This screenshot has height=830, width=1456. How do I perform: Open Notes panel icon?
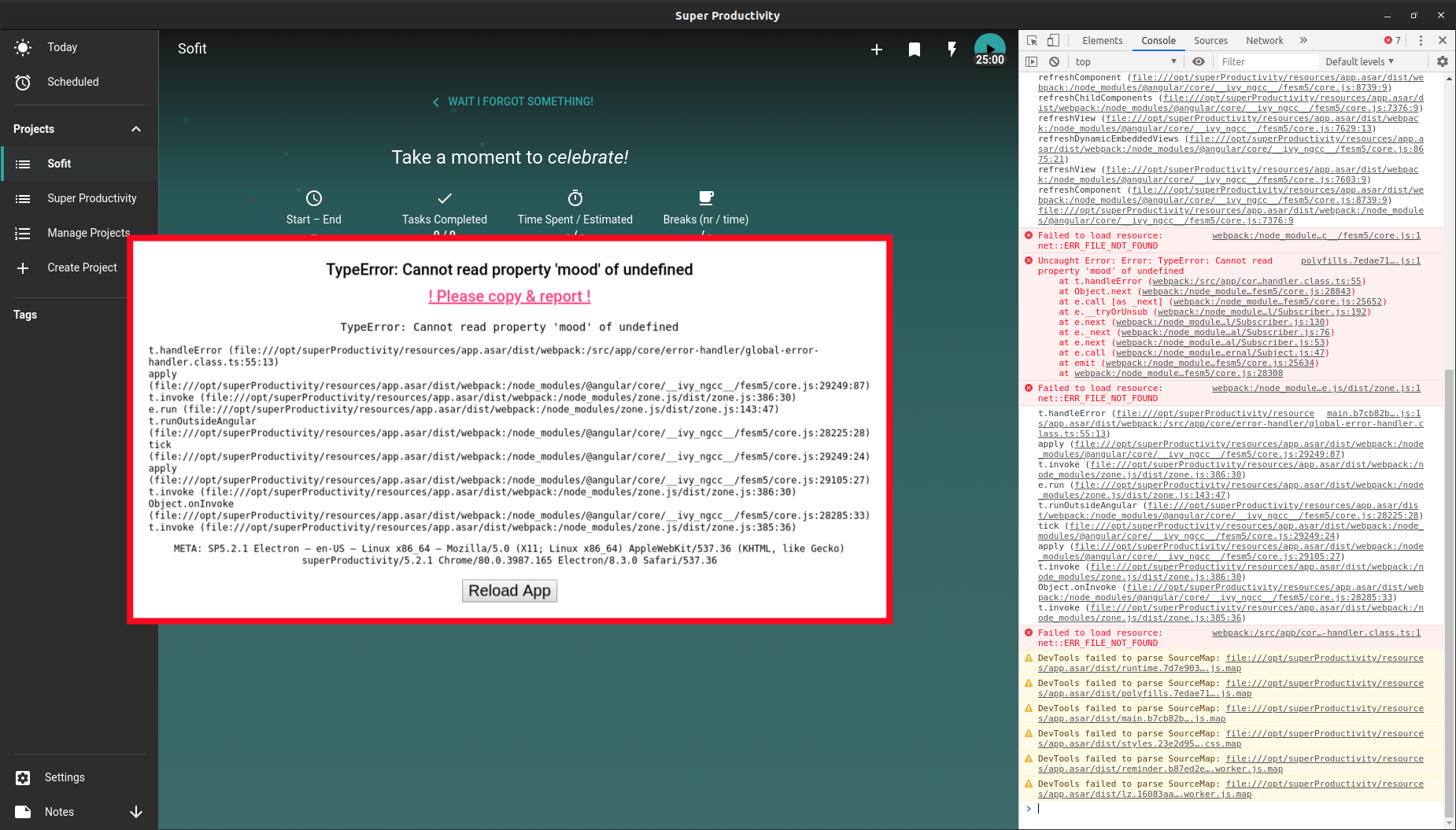[23, 812]
